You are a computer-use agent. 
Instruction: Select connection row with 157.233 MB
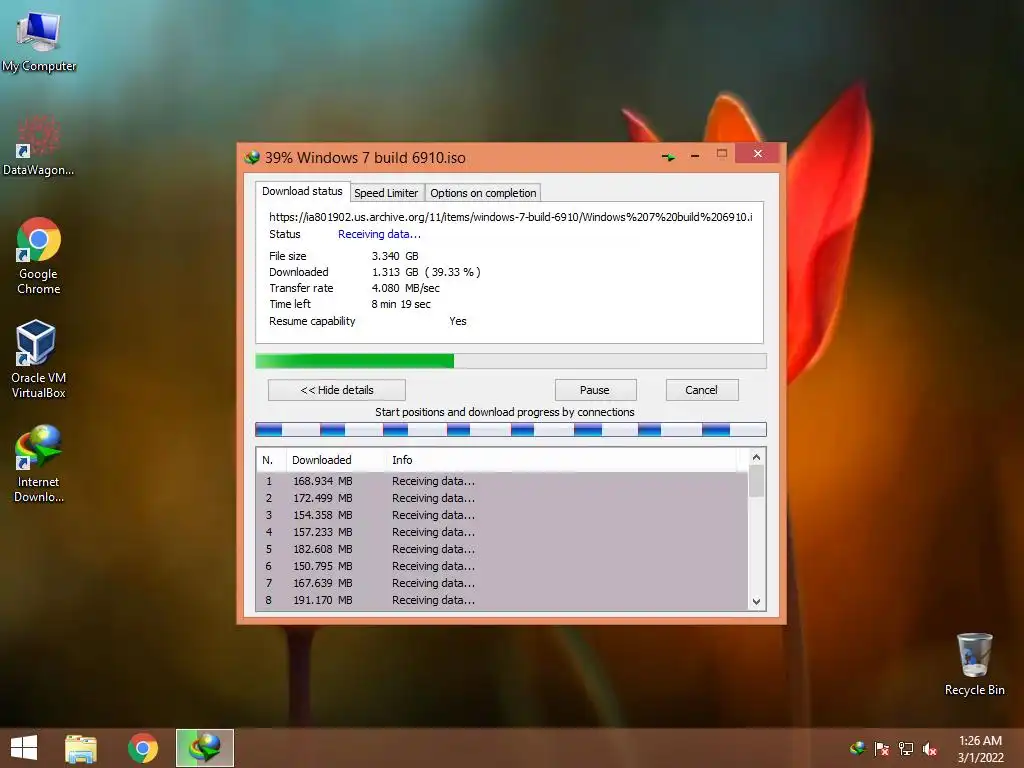[x=502, y=532]
